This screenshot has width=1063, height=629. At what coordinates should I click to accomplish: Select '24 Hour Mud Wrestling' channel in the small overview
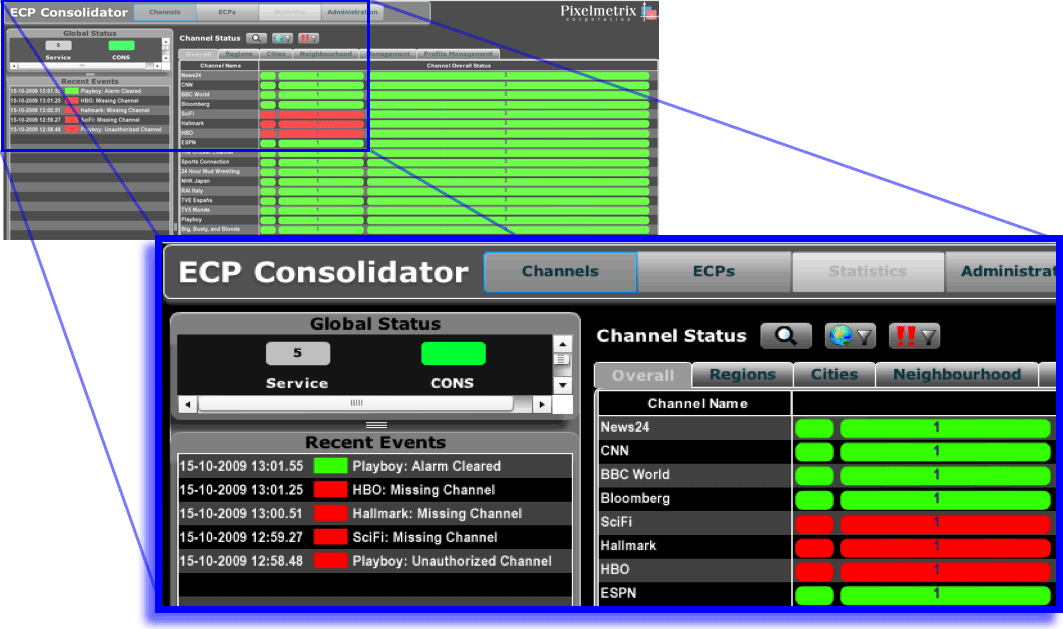(210, 171)
